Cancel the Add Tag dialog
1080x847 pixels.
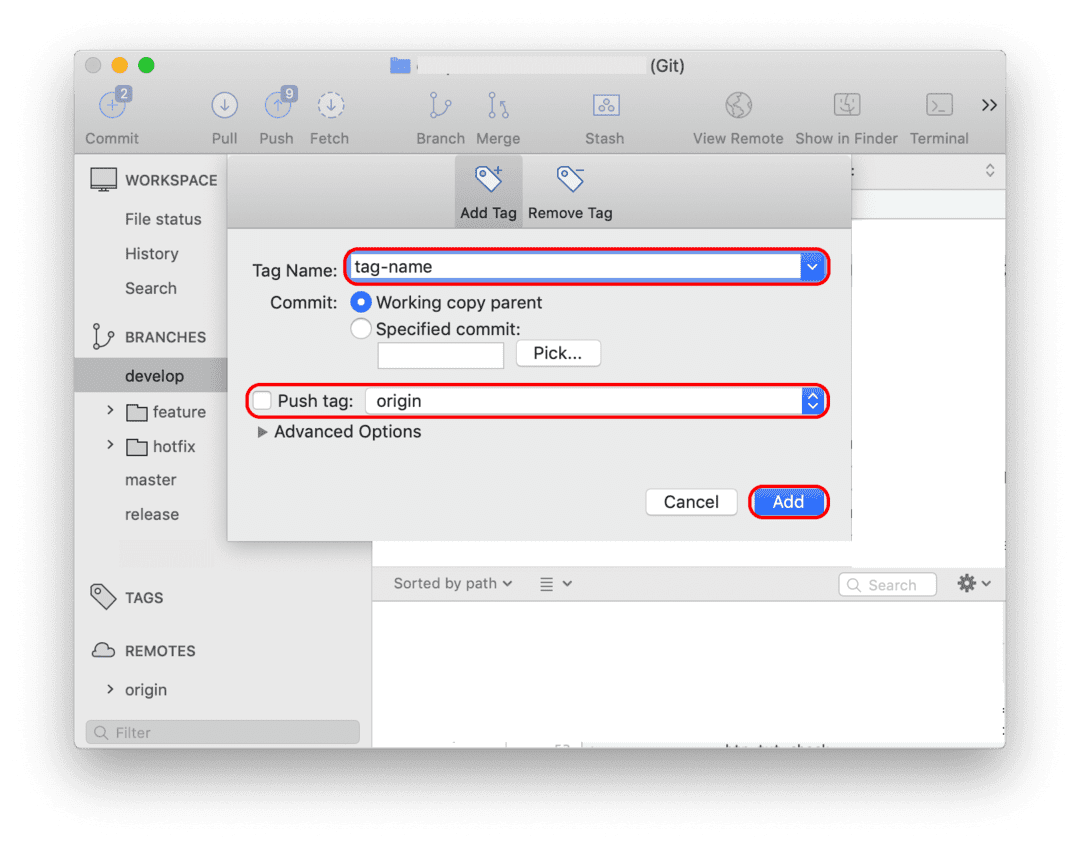point(691,501)
